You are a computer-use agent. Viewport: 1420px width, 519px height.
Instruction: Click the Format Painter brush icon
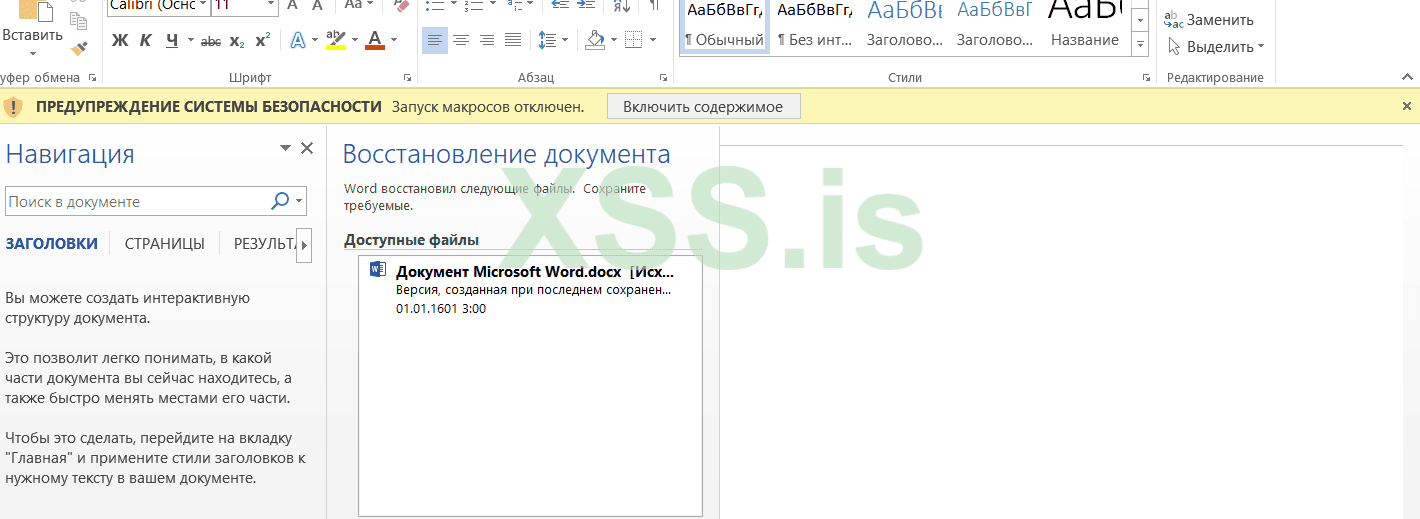pos(79,47)
